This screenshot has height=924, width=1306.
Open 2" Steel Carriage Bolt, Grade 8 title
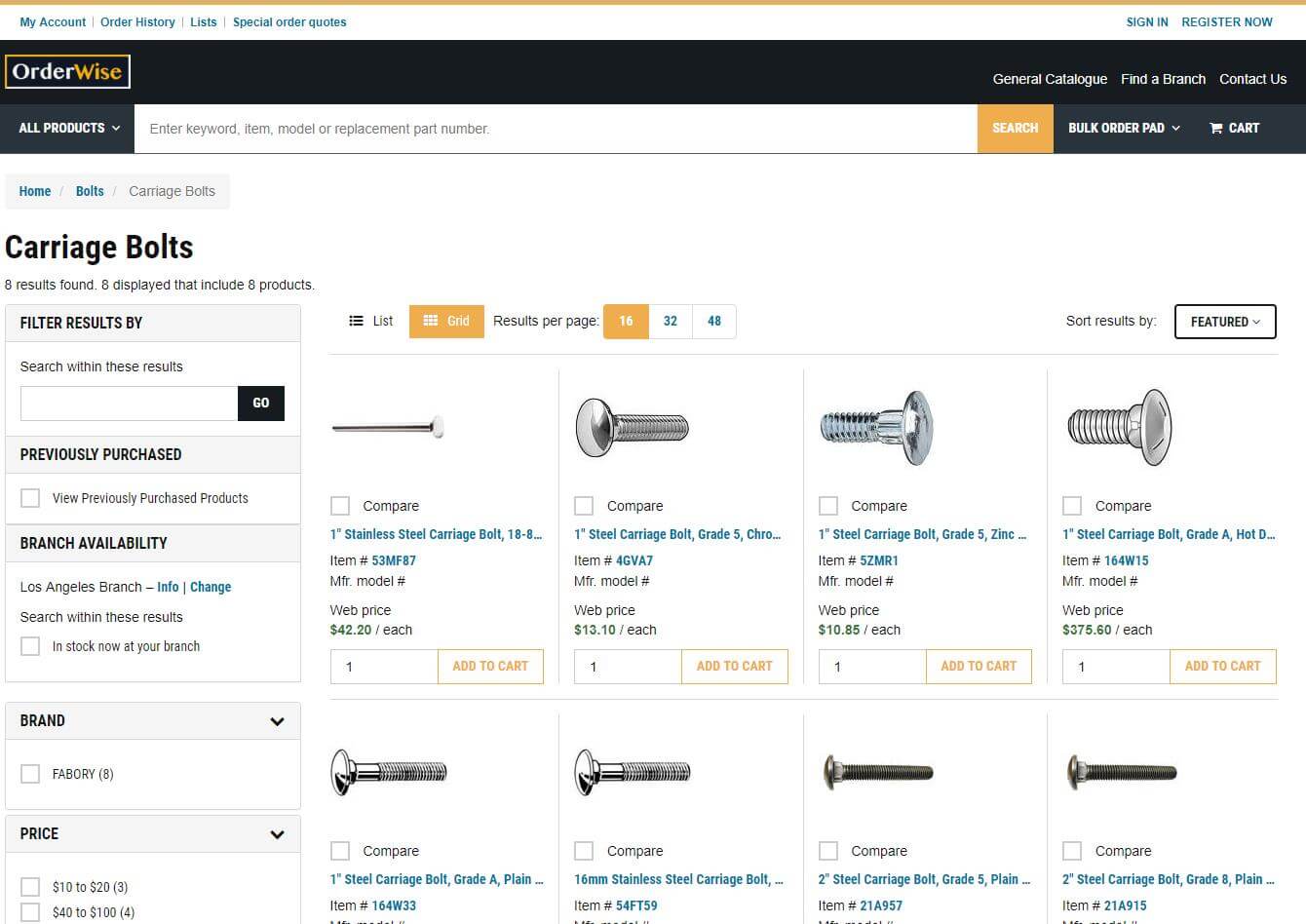(1169, 879)
